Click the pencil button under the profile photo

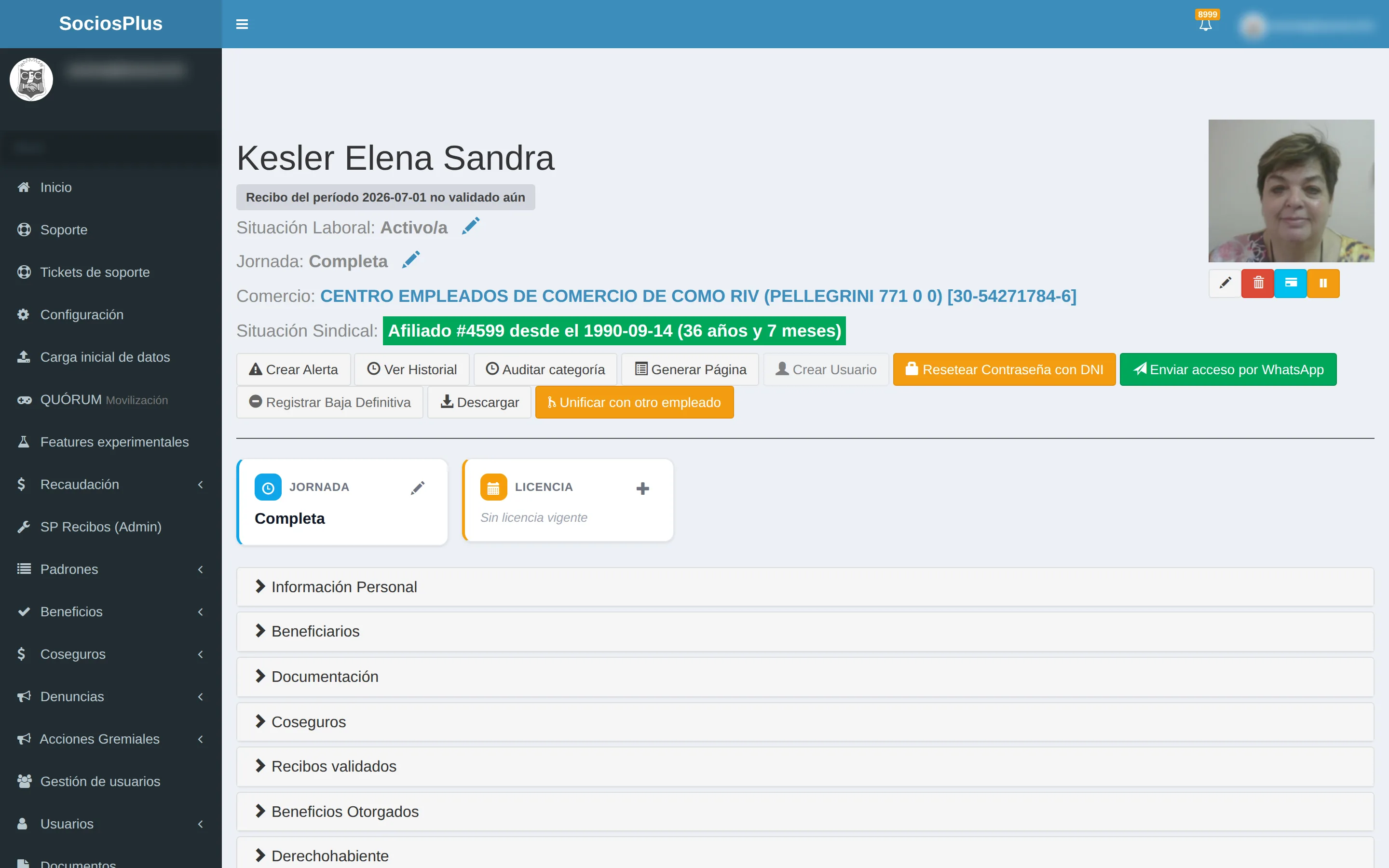click(1225, 283)
